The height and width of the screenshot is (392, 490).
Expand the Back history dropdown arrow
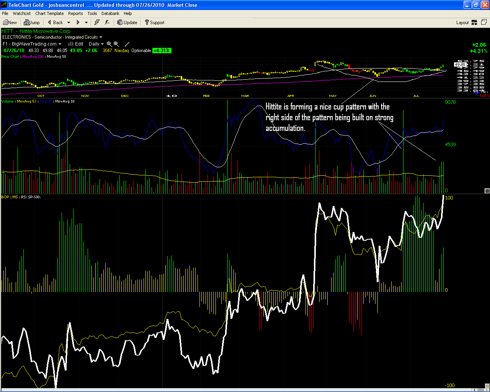click(69, 23)
